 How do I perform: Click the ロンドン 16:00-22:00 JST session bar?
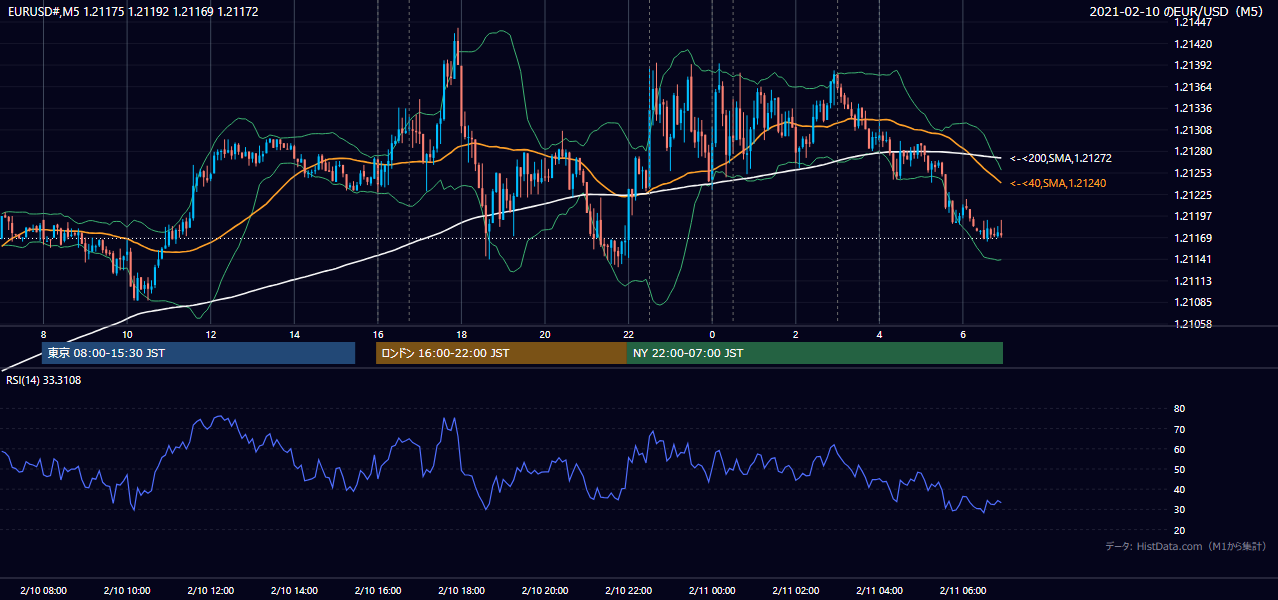[x=501, y=353]
